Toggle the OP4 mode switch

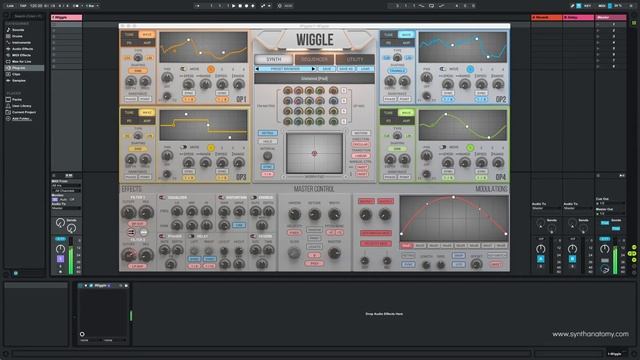click(x=443, y=147)
